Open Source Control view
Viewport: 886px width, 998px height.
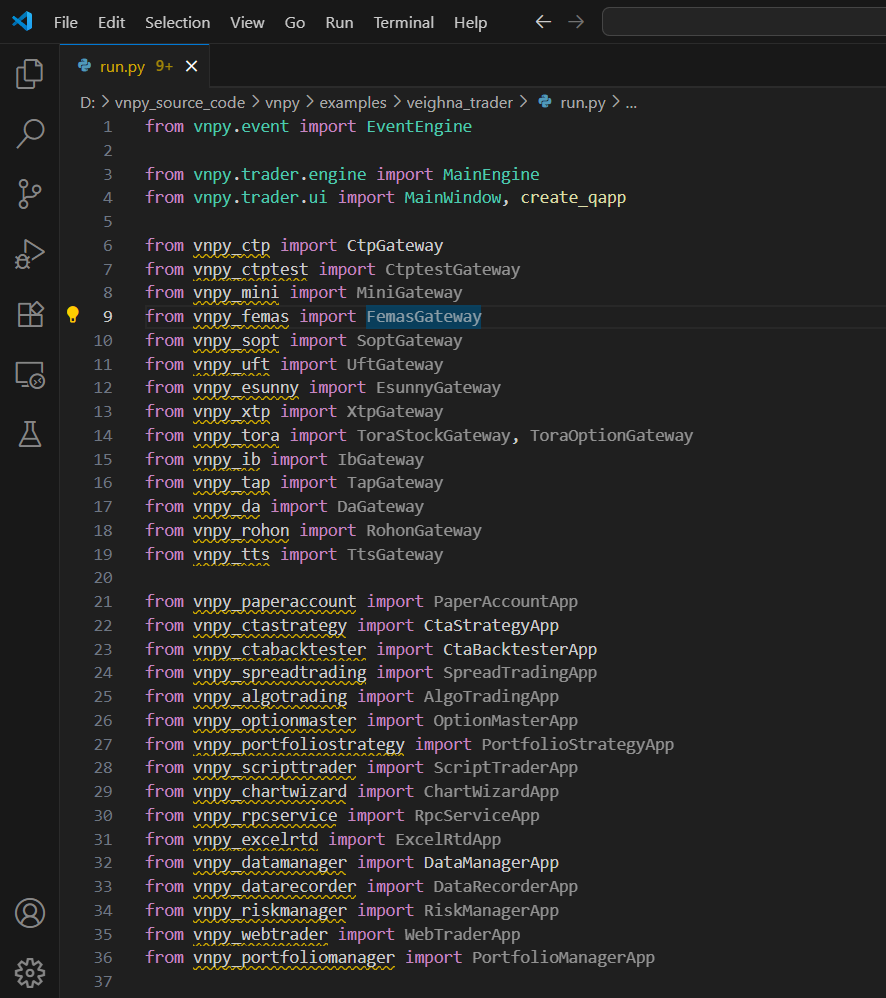[29, 194]
